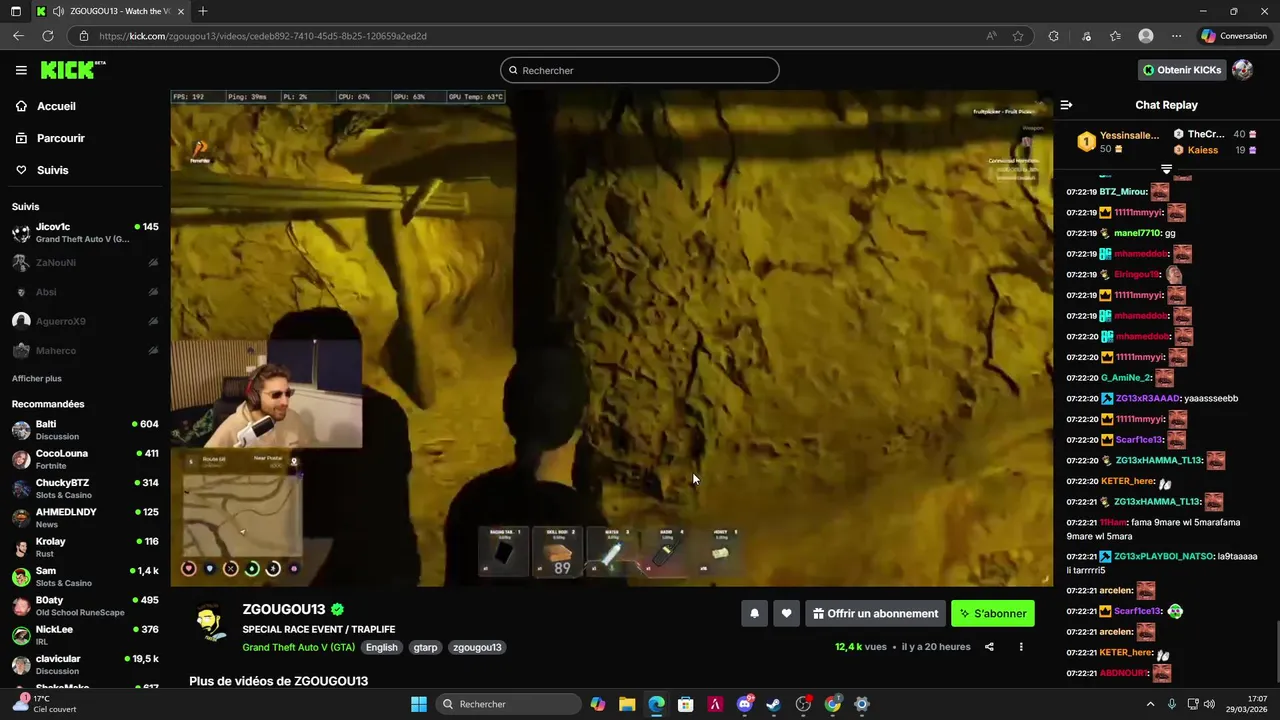Viewport: 1280px width, 720px height.
Task: Open the share icon below the video
Action: click(989, 647)
